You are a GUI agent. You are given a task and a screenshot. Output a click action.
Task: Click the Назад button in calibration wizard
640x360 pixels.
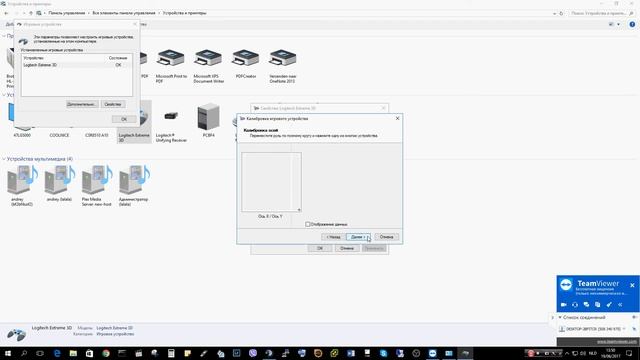pos(333,237)
